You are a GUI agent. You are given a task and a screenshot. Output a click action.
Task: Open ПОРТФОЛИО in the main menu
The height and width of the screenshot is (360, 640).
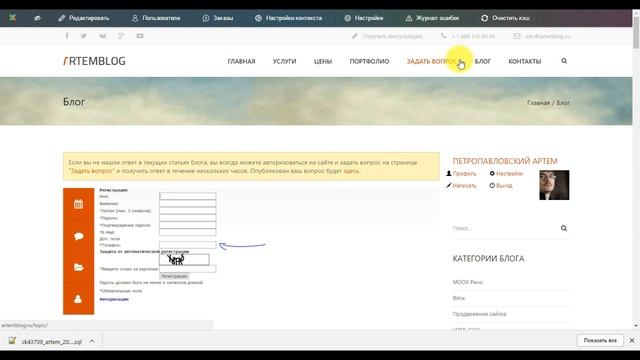[x=369, y=61]
